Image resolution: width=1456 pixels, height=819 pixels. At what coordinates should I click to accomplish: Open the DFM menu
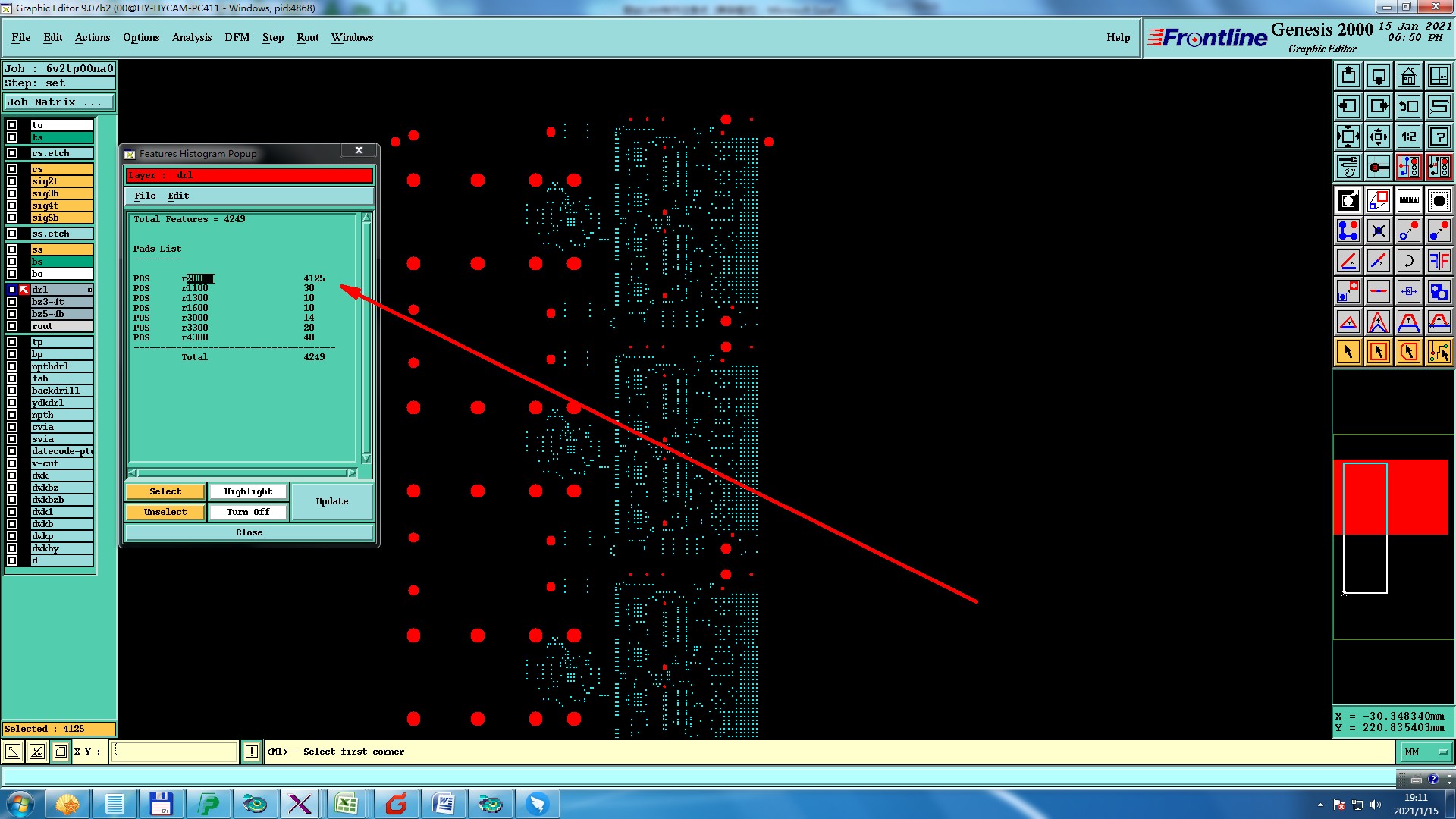click(237, 37)
